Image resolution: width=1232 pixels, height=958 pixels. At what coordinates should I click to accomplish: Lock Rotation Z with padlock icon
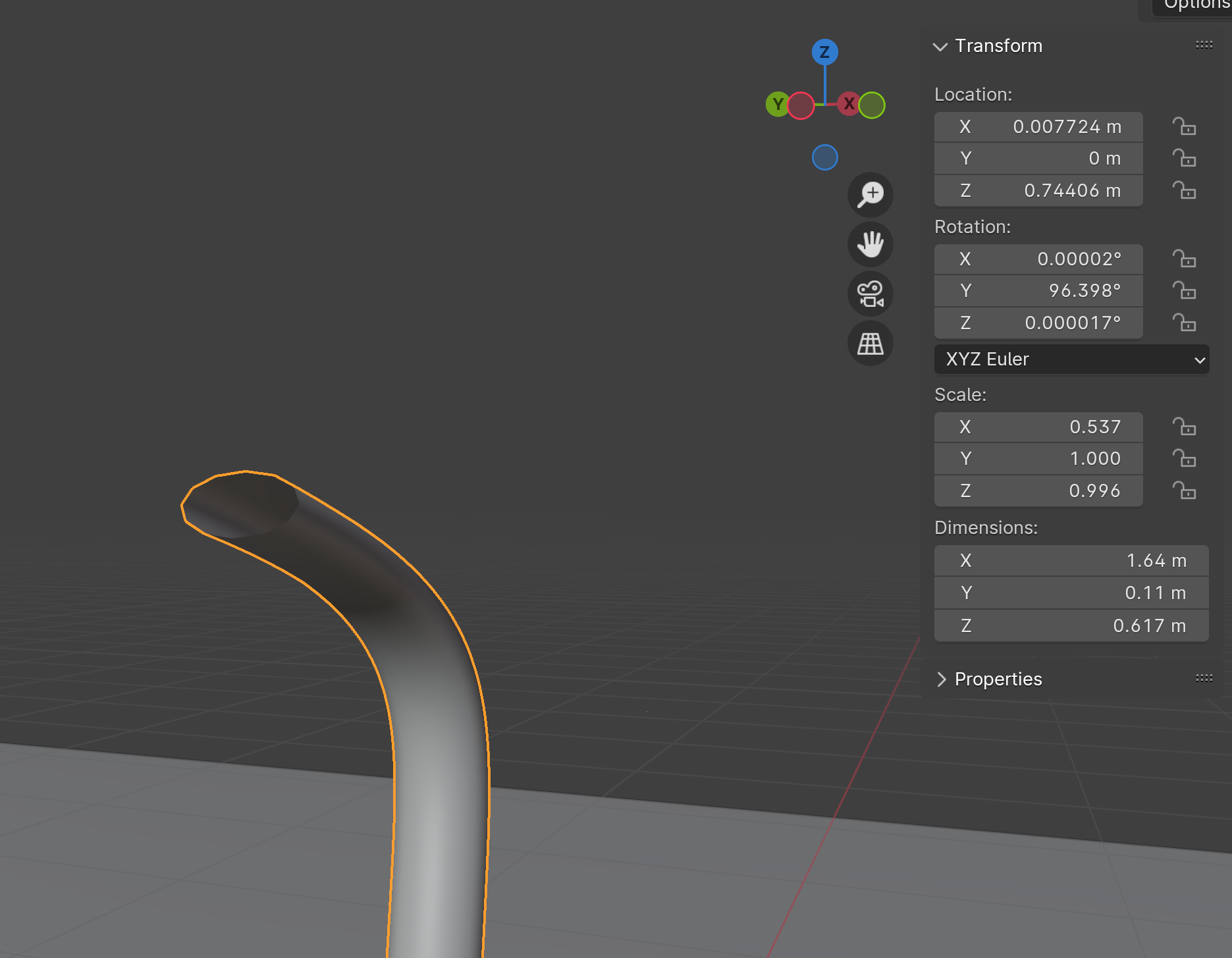coord(1184,323)
